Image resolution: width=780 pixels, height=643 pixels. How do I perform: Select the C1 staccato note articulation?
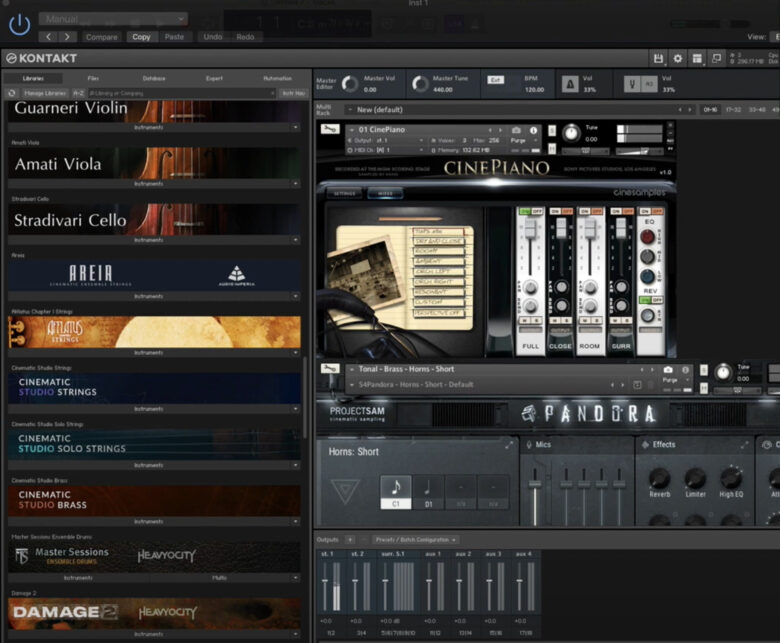tap(396, 492)
